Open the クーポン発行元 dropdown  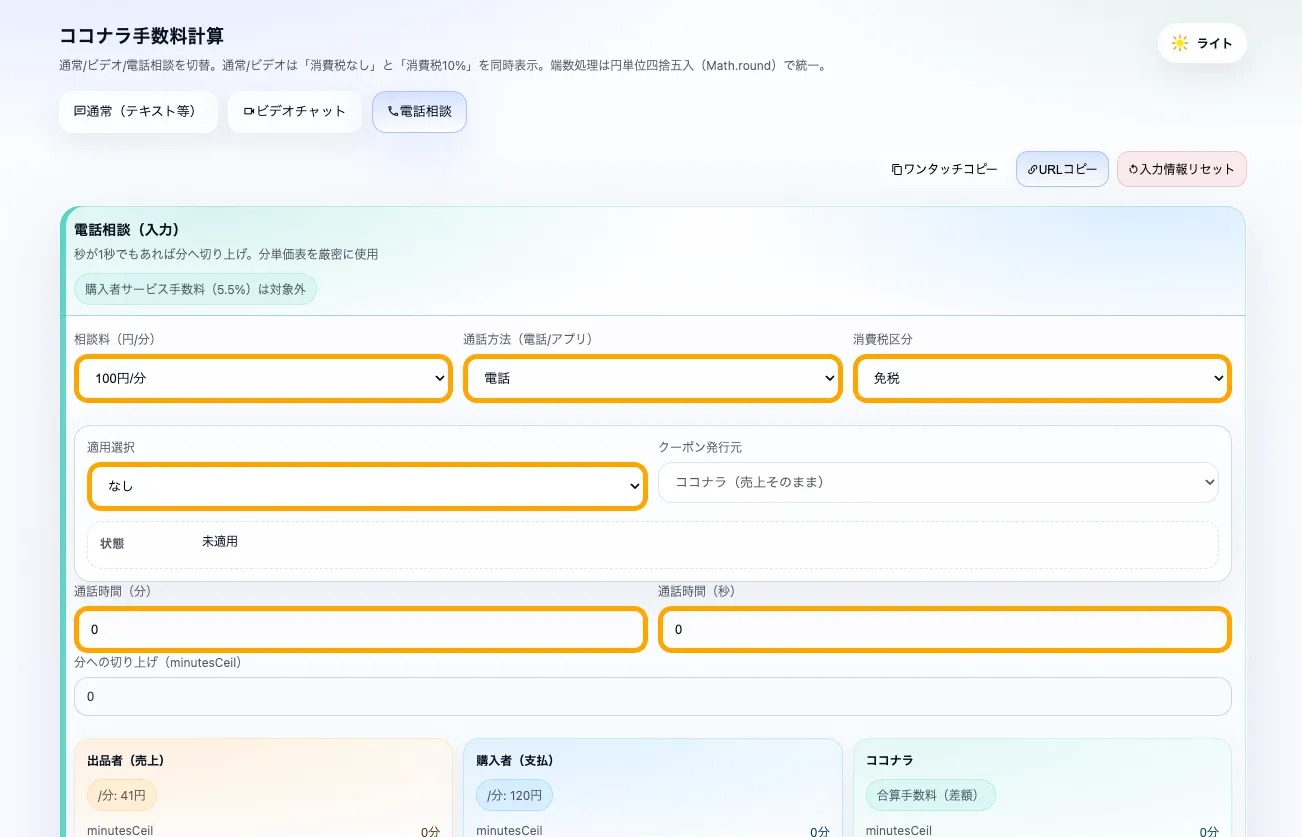click(938, 482)
